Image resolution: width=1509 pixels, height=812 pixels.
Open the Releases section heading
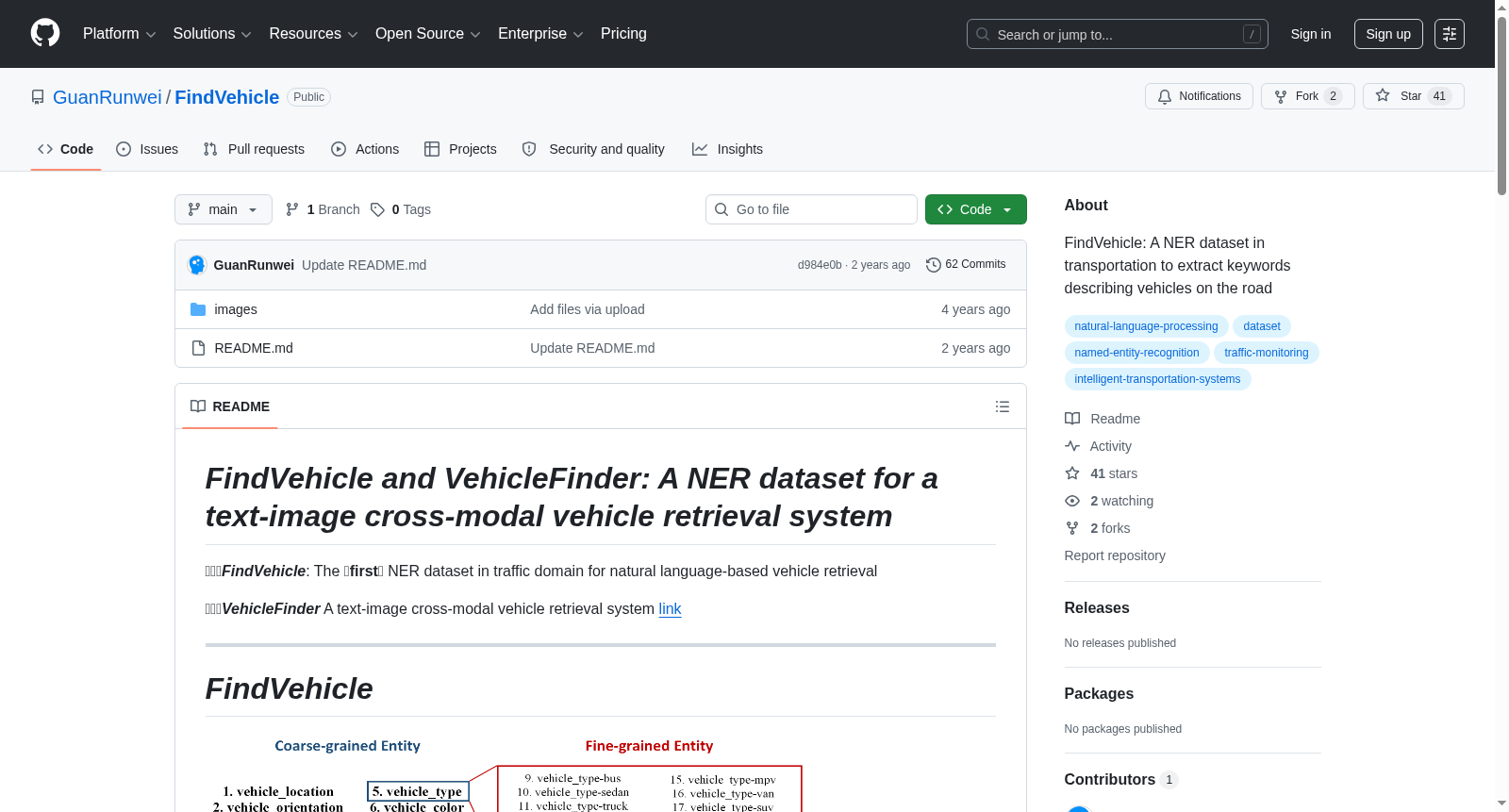[1097, 608]
